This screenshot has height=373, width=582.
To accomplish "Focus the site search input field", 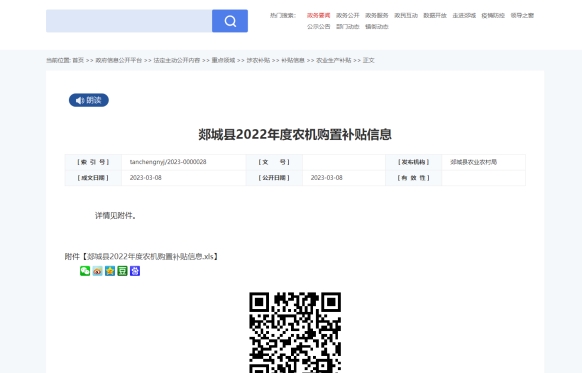I will (x=129, y=21).
